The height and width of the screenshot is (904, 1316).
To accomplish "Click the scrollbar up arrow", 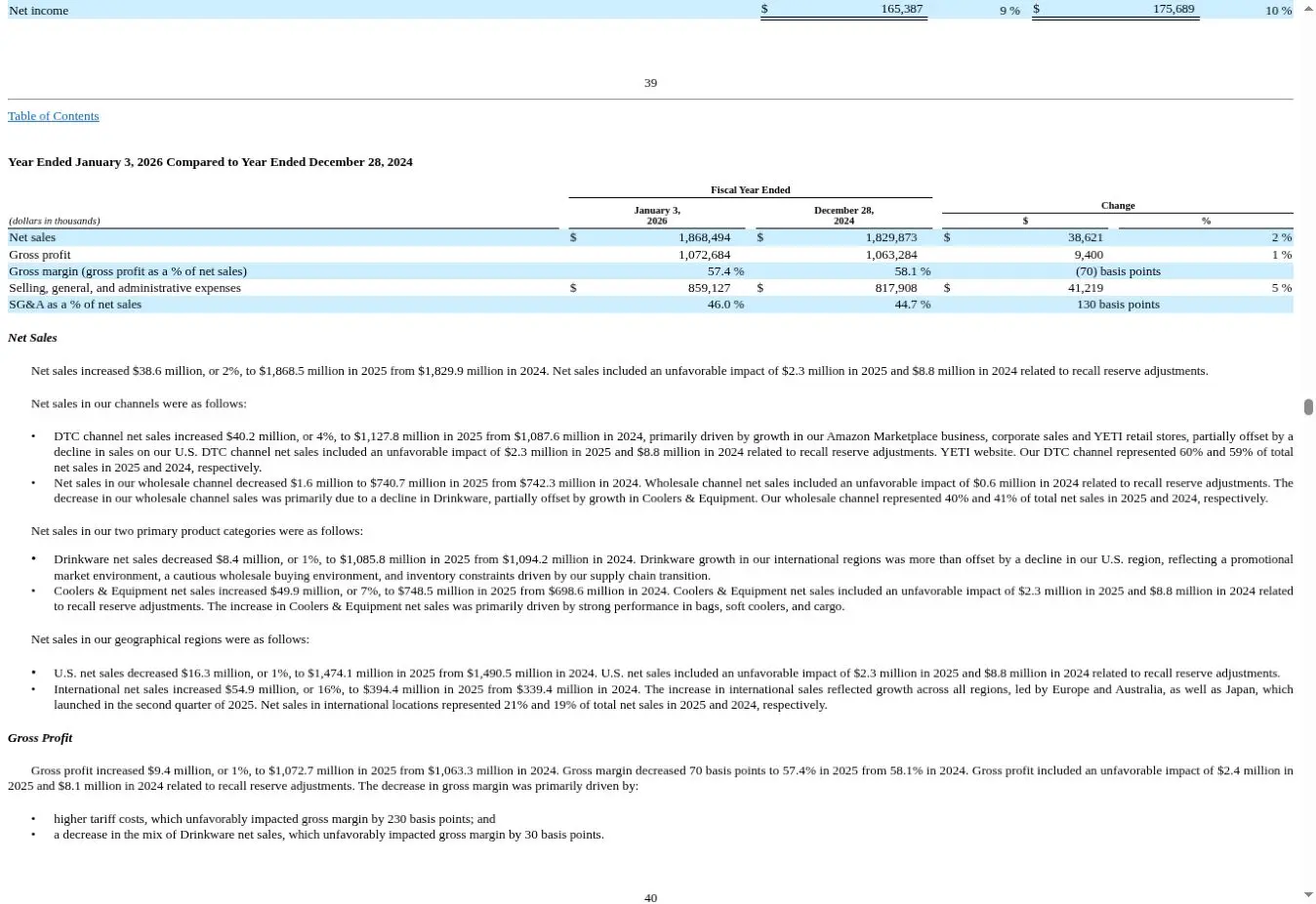I will (x=1308, y=8).
